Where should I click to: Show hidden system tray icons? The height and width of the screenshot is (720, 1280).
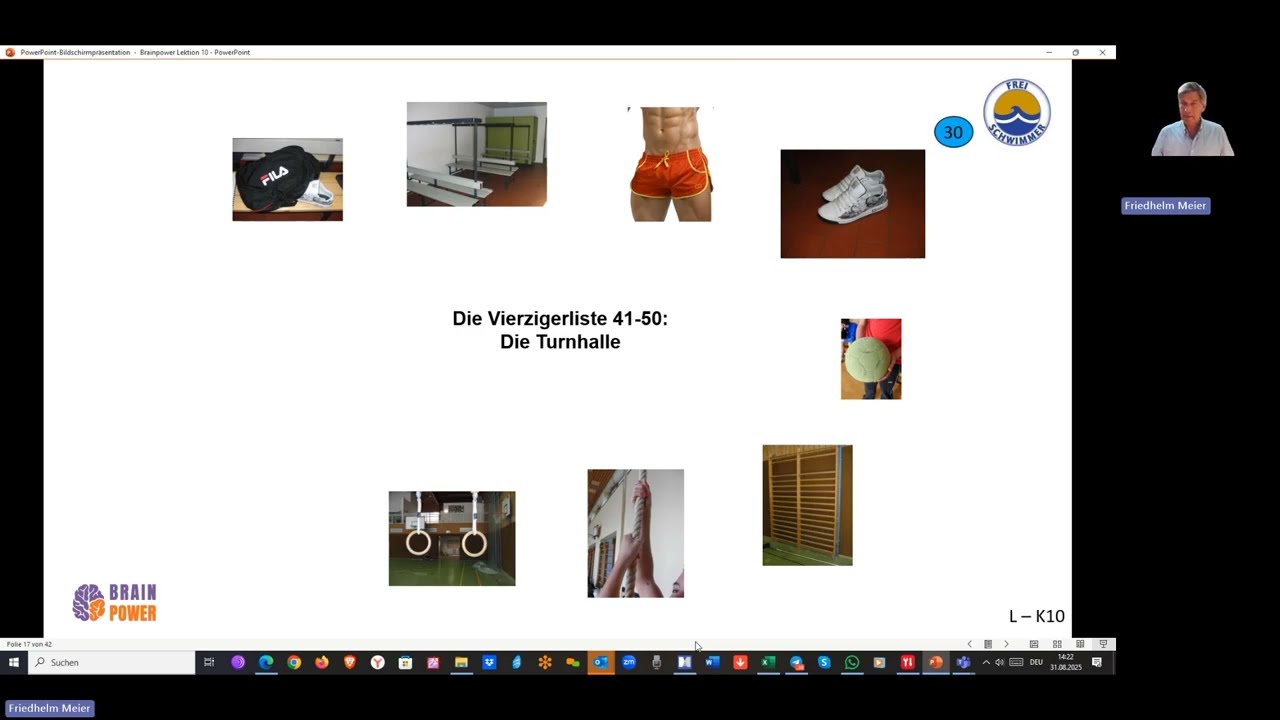pos(986,662)
